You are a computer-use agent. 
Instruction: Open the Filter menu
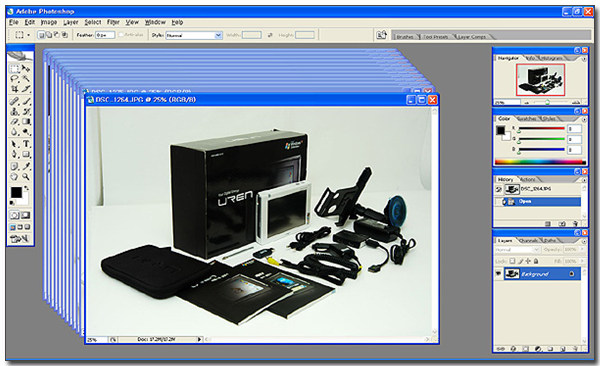113,22
